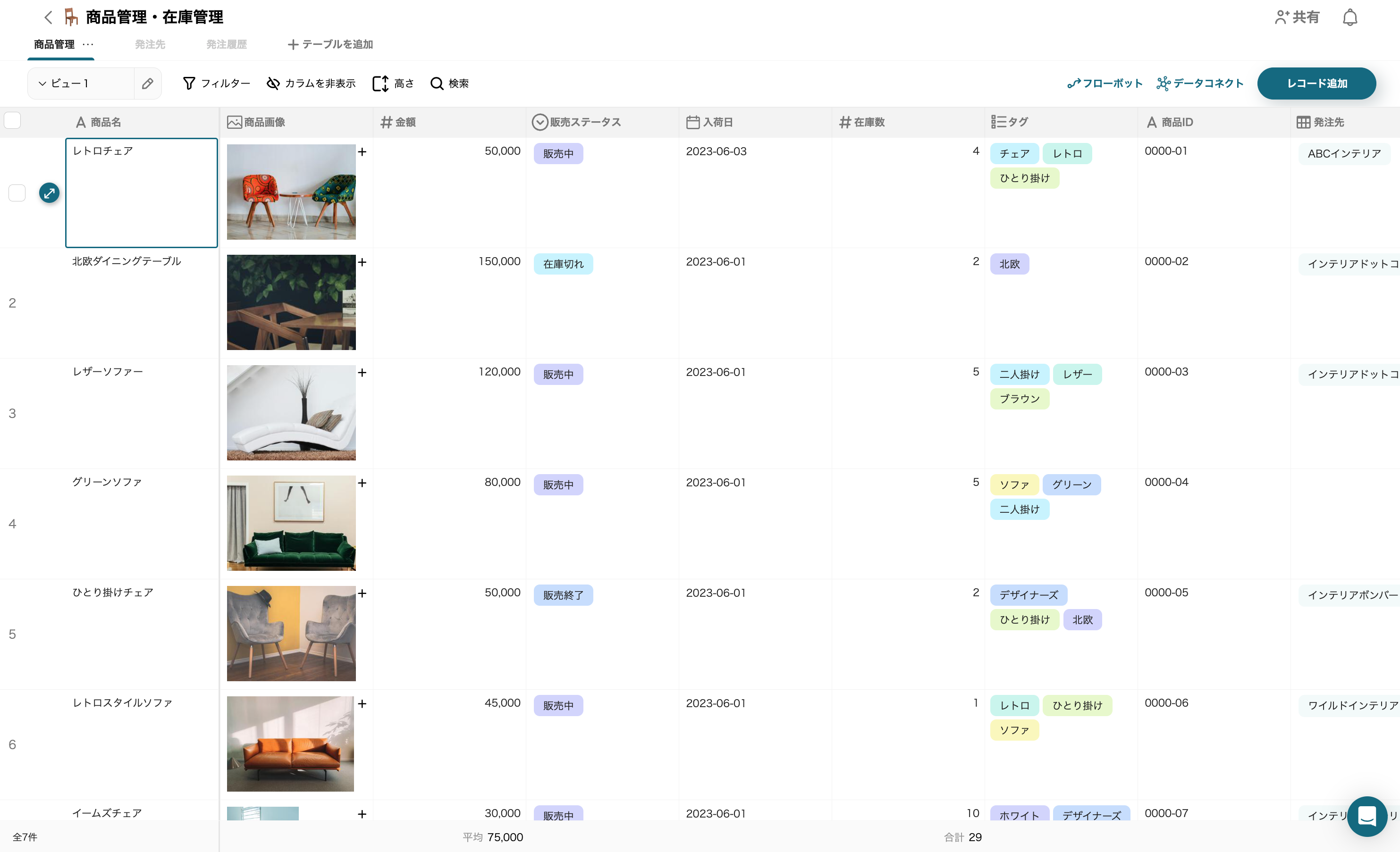1400x852 pixels.
Task: Switch to the 発注履歴 tab
Action: click(226, 44)
